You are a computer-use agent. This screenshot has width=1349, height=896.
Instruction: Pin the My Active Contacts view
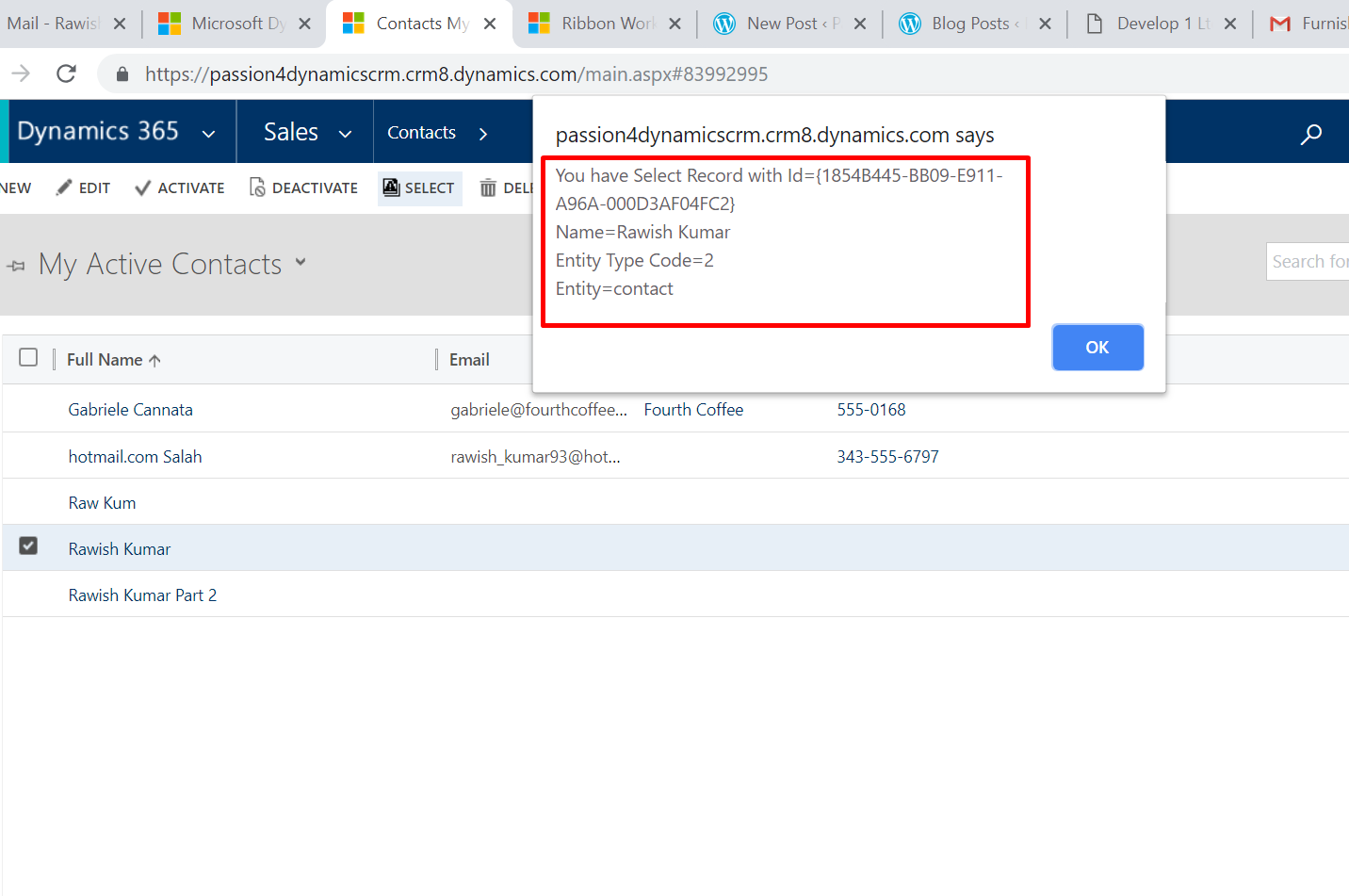pos(16,266)
